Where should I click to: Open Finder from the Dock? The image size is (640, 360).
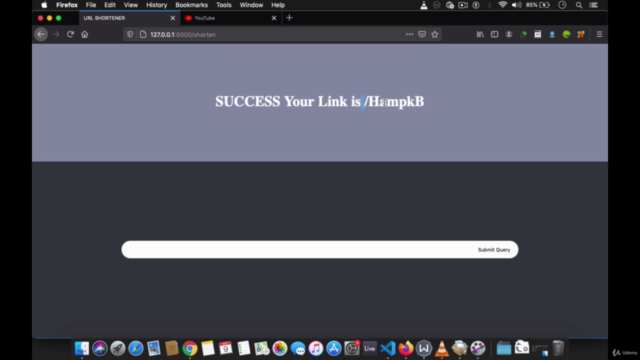click(82, 348)
